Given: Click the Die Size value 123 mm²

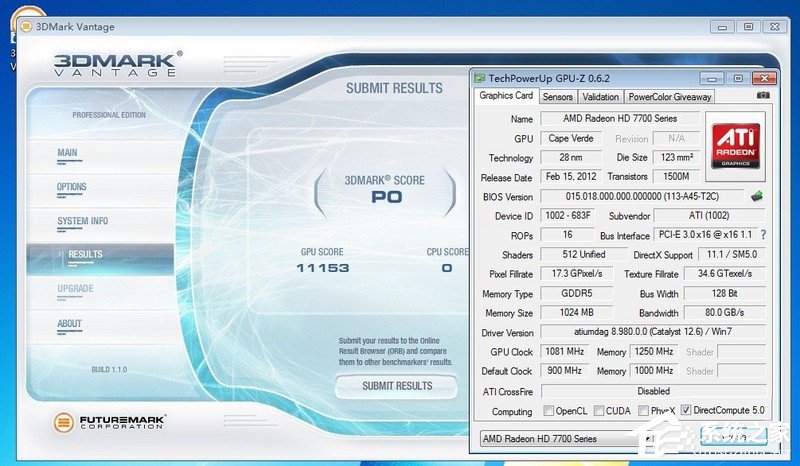Looking at the screenshot, I should click(x=676, y=157).
